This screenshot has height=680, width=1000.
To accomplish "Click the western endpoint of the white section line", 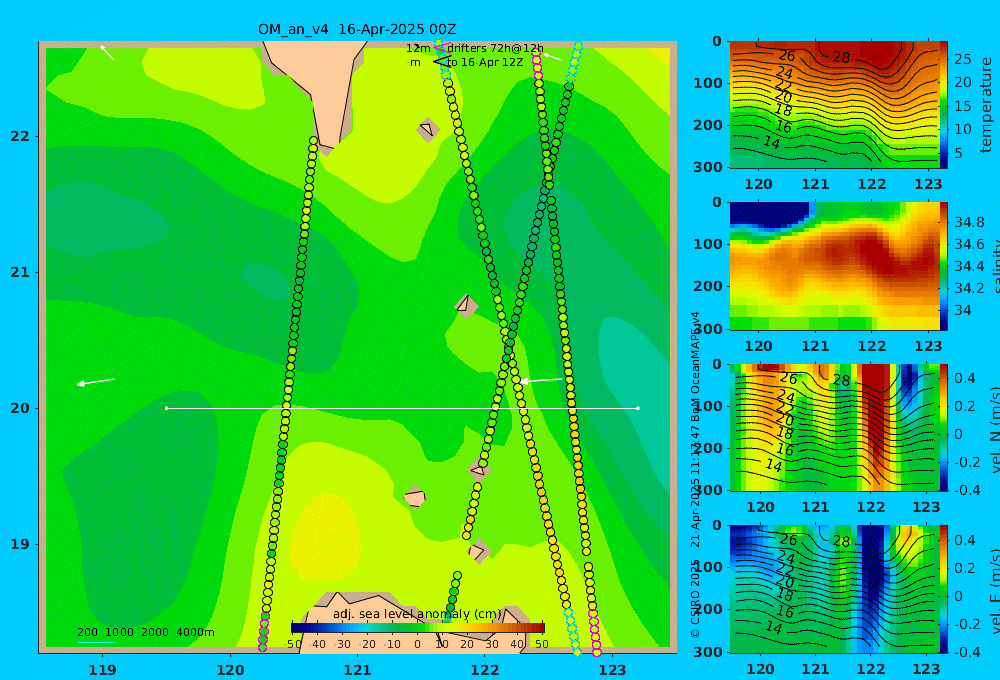I will pyautogui.click(x=166, y=408).
